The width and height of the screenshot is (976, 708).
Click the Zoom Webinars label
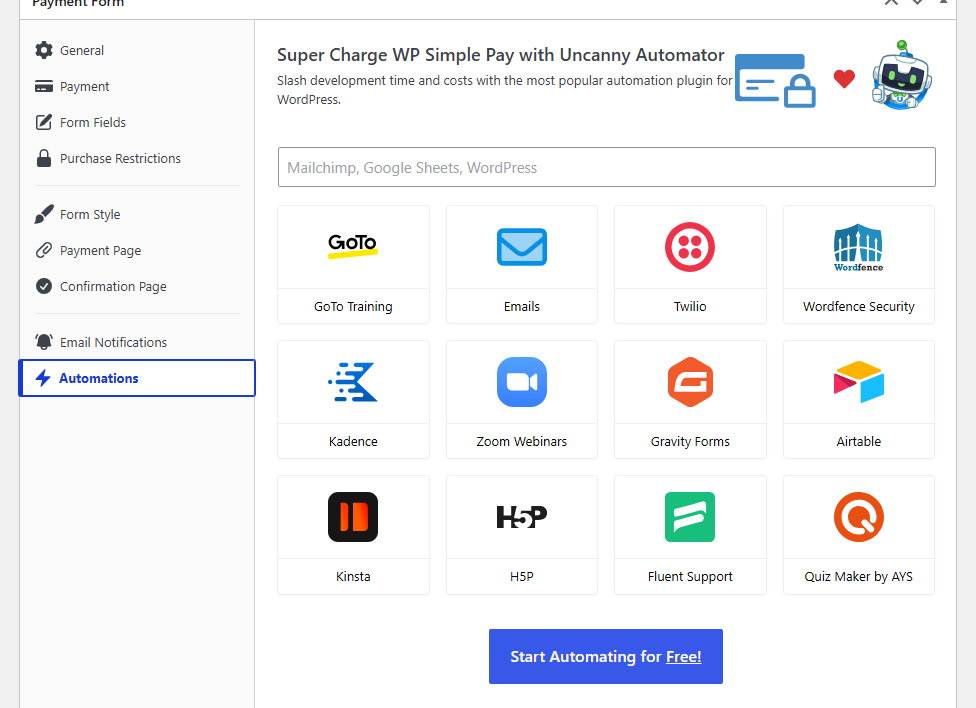pos(522,441)
